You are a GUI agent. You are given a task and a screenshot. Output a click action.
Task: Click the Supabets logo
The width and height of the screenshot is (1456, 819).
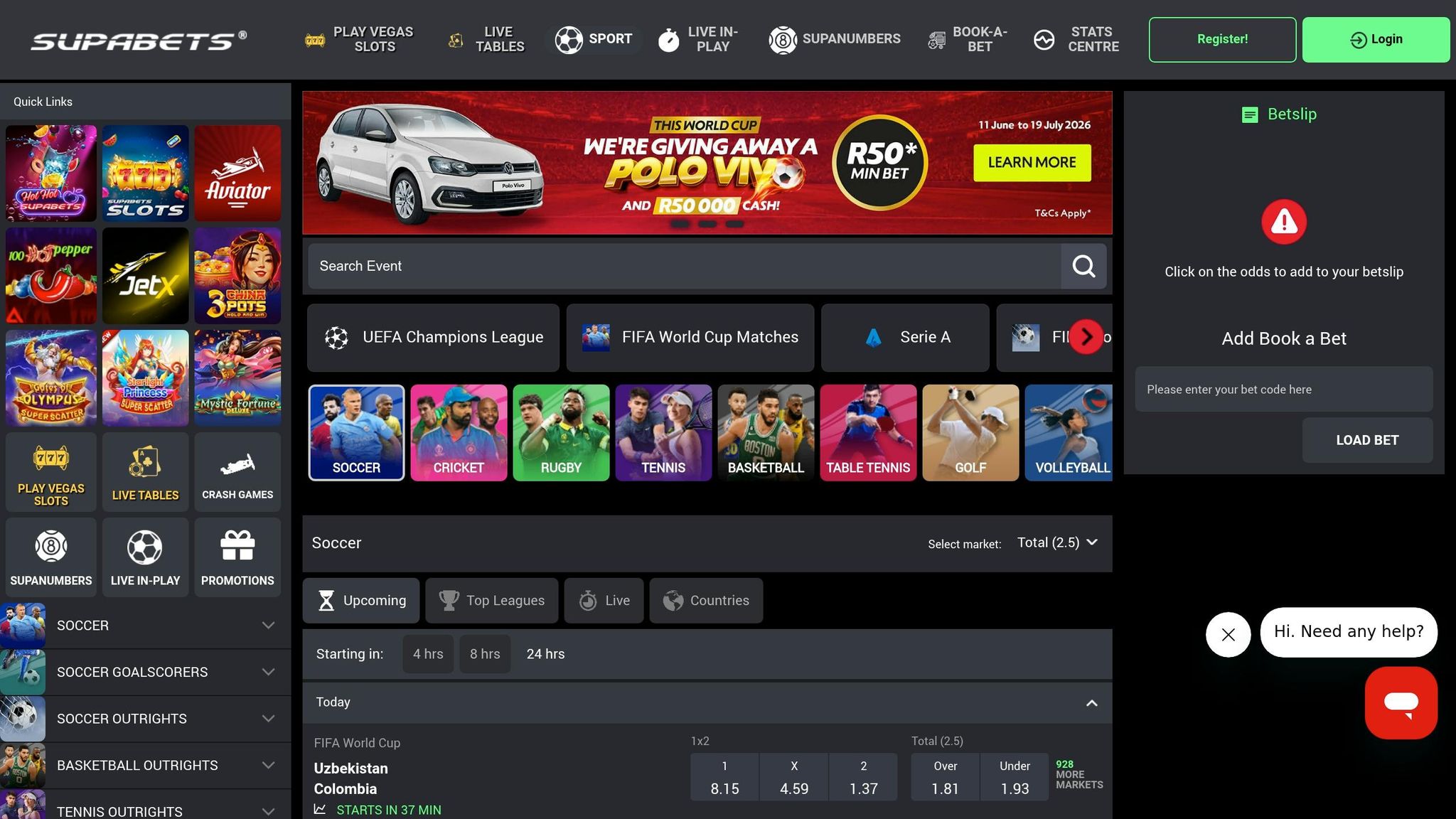click(139, 40)
